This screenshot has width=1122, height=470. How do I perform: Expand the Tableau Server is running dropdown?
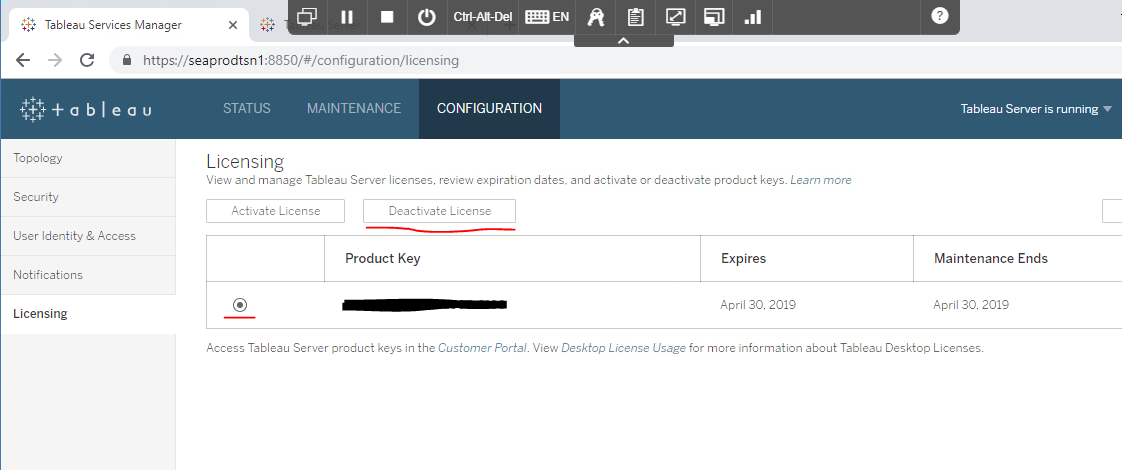click(x=1036, y=109)
